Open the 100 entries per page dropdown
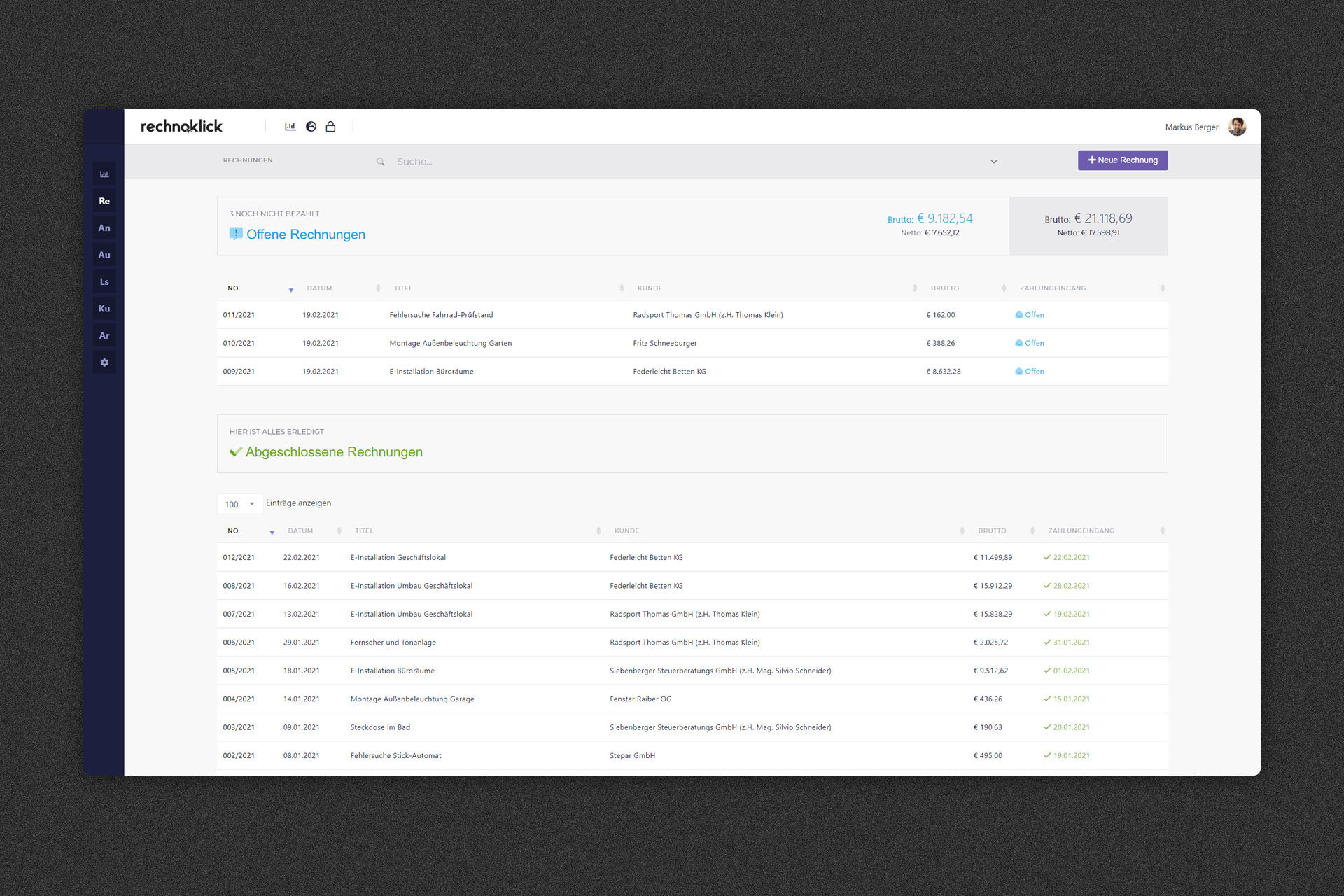The width and height of the screenshot is (1344, 896). click(239, 504)
